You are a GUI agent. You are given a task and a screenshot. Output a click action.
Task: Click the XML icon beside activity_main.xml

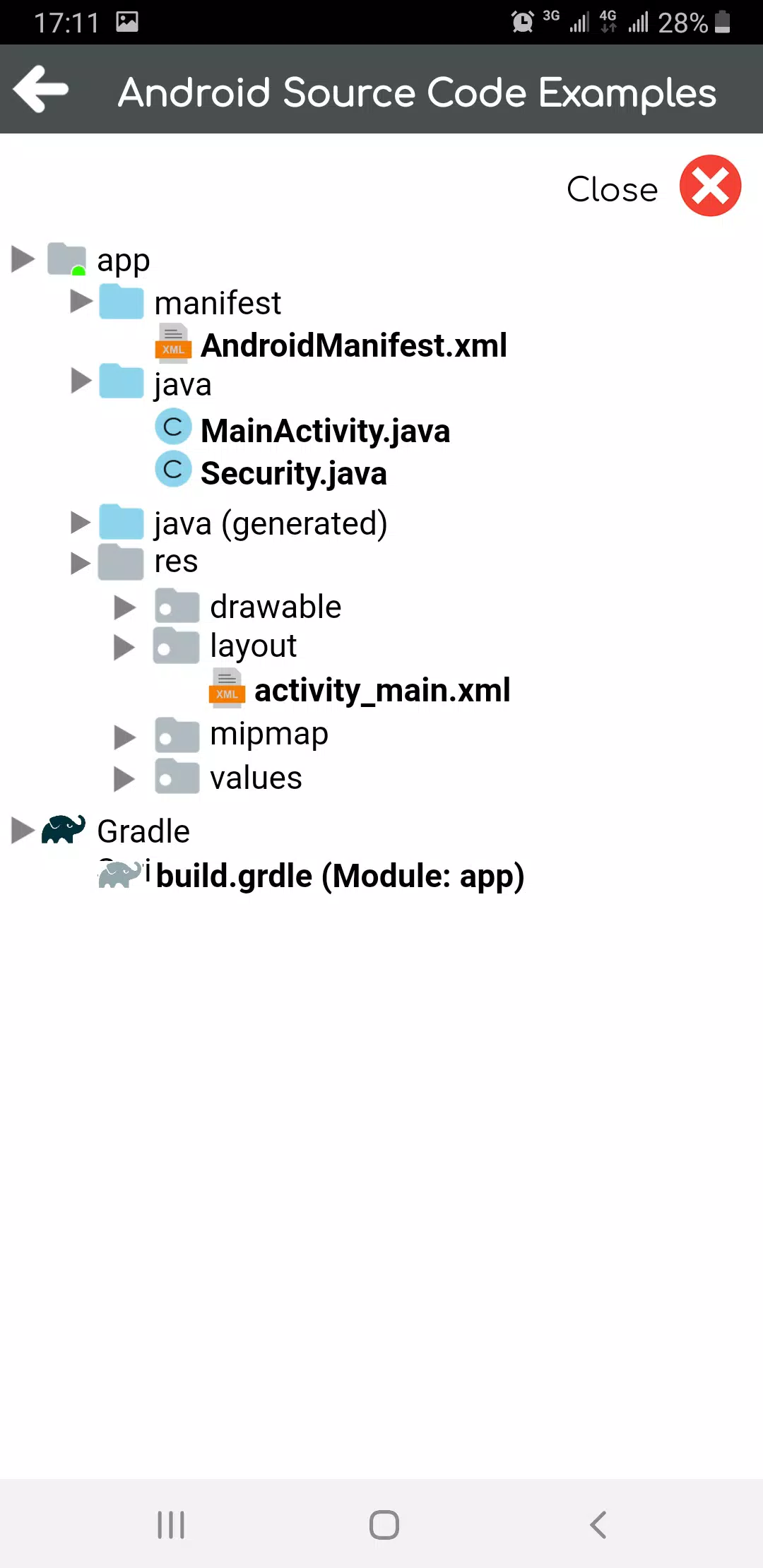click(x=227, y=687)
